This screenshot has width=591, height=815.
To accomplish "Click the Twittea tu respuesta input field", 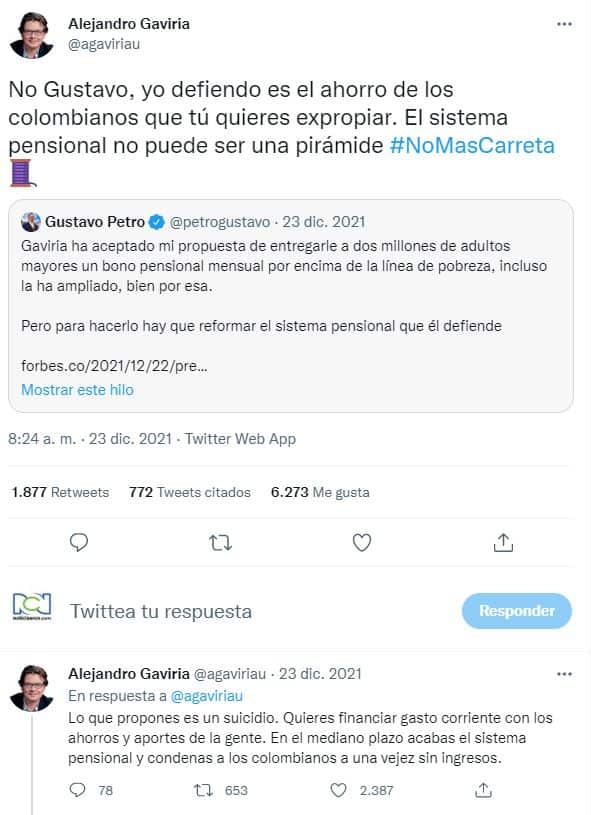I will [x=160, y=610].
